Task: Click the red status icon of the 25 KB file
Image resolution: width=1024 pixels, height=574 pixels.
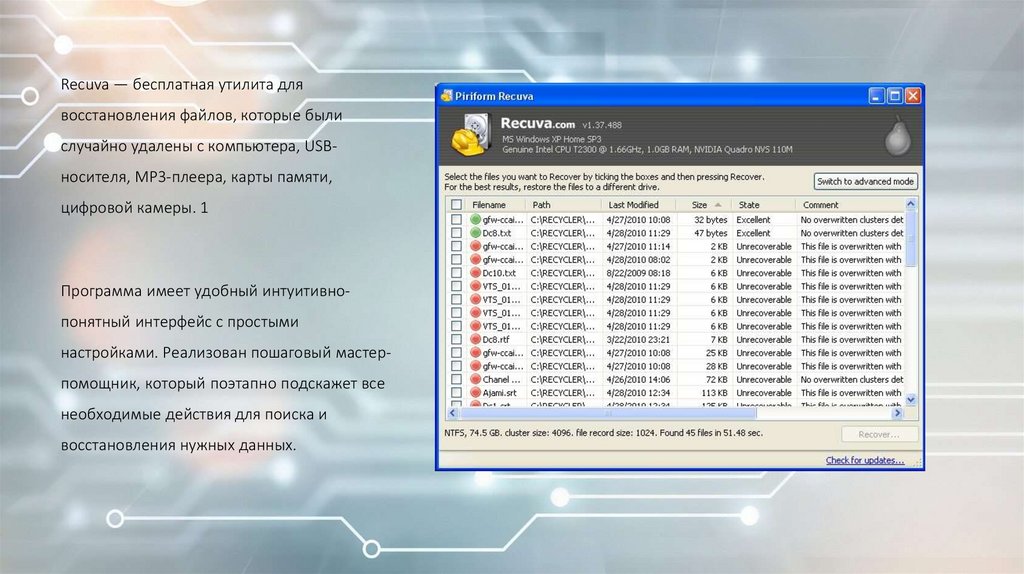Action: [x=475, y=353]
